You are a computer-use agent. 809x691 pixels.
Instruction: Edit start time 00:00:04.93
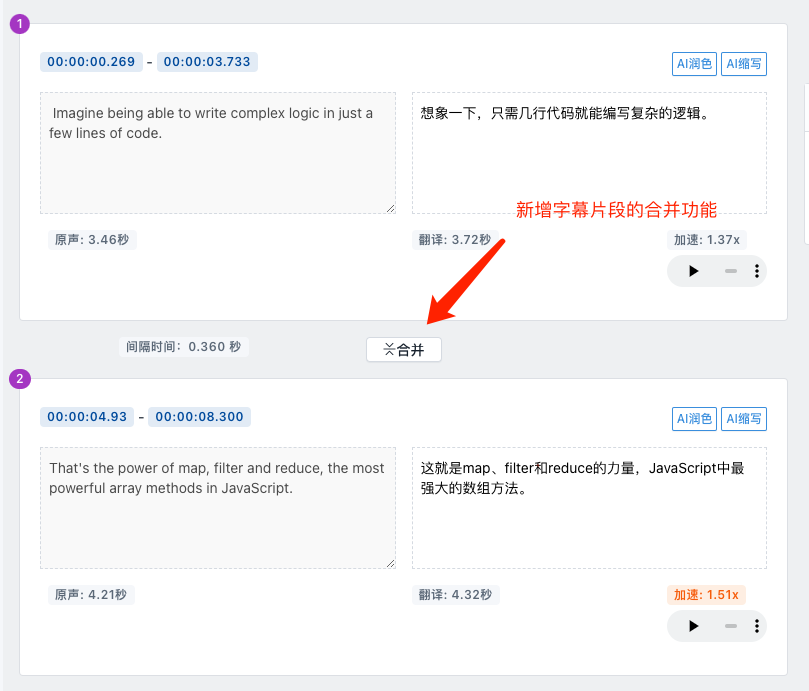click(x=87, y=417)
